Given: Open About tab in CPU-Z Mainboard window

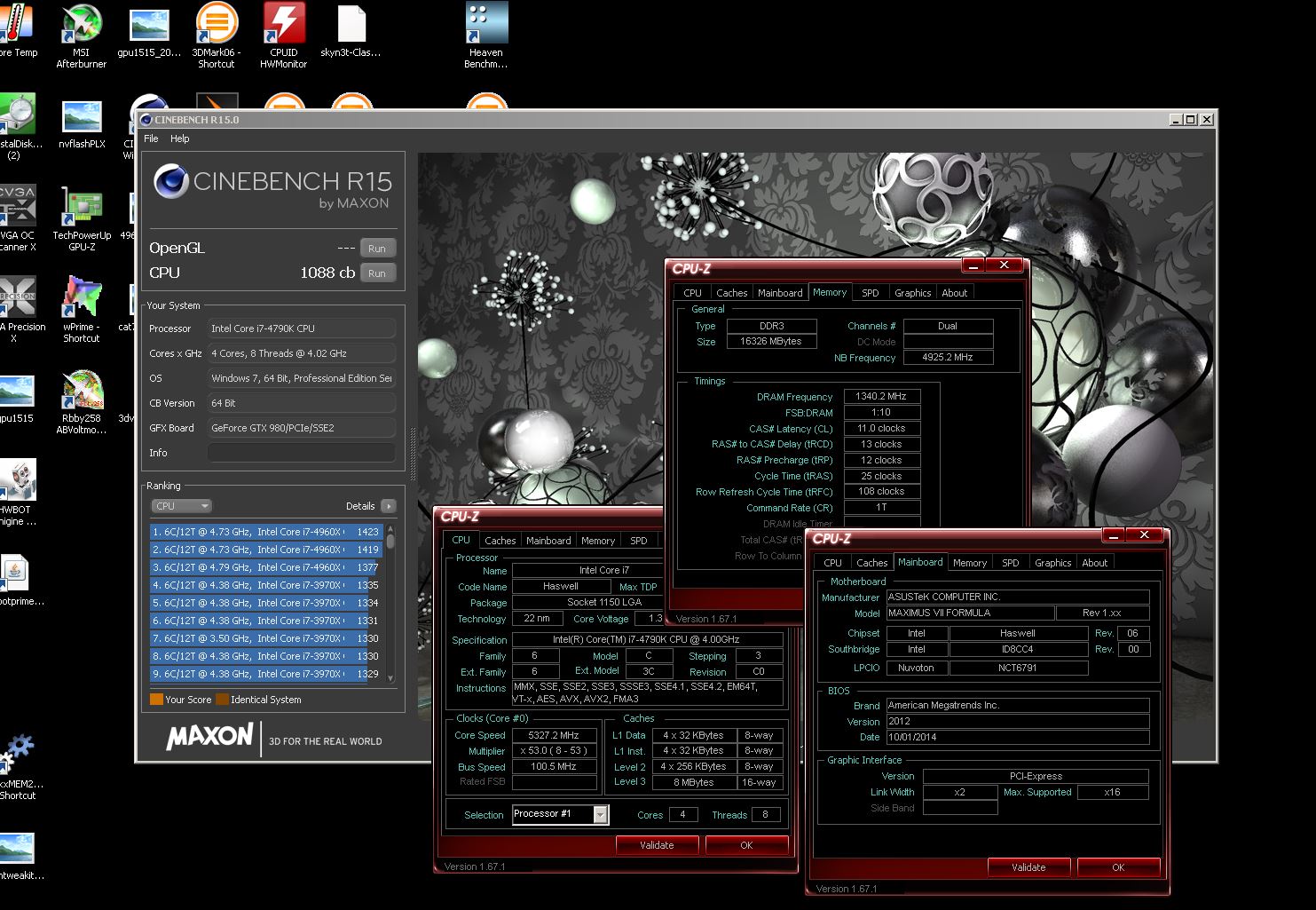Looking at the screenshot, I should [1094, 563].
